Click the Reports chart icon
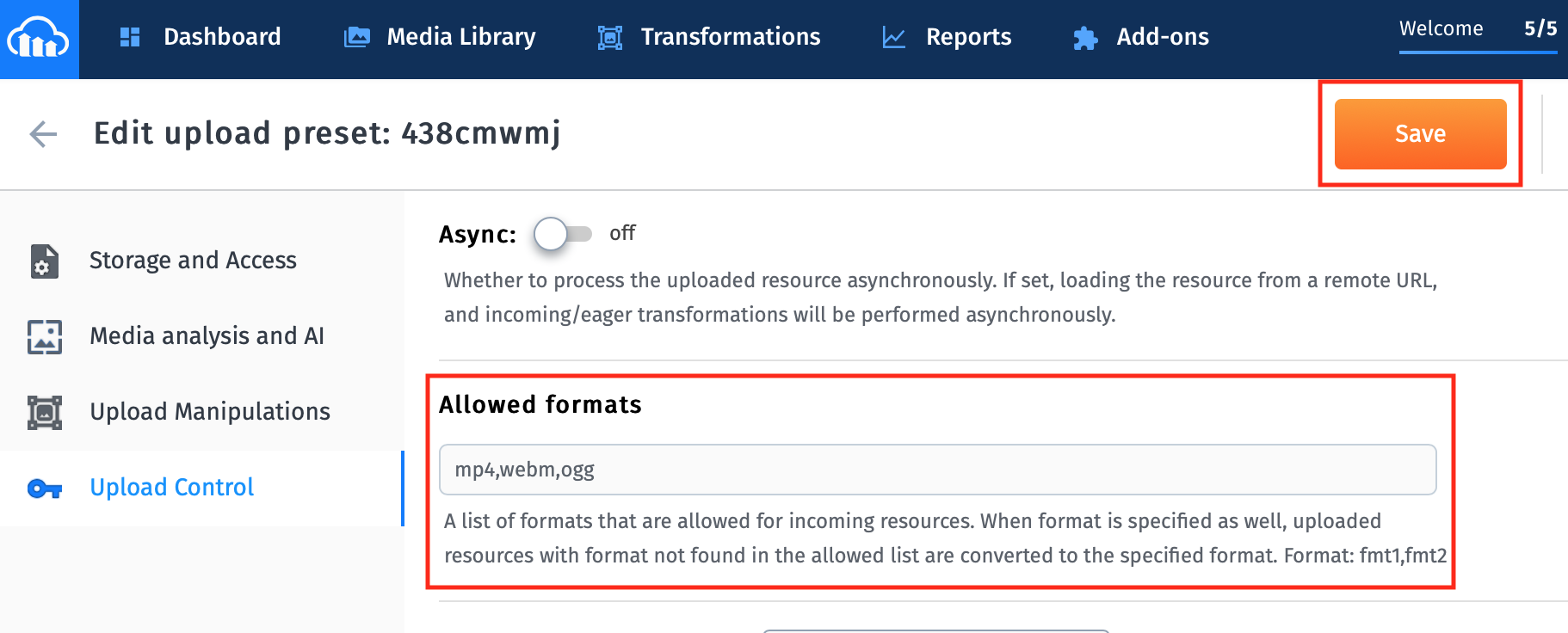 point(894,37)
